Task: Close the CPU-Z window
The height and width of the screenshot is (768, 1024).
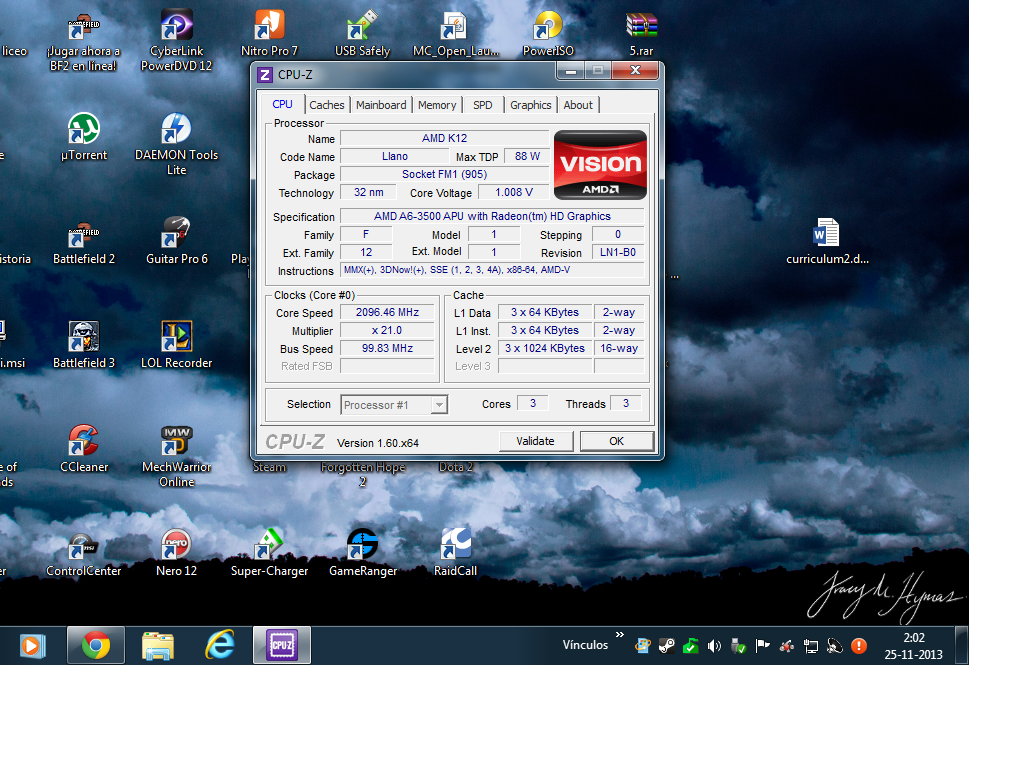Action: (x=635, y=71)
